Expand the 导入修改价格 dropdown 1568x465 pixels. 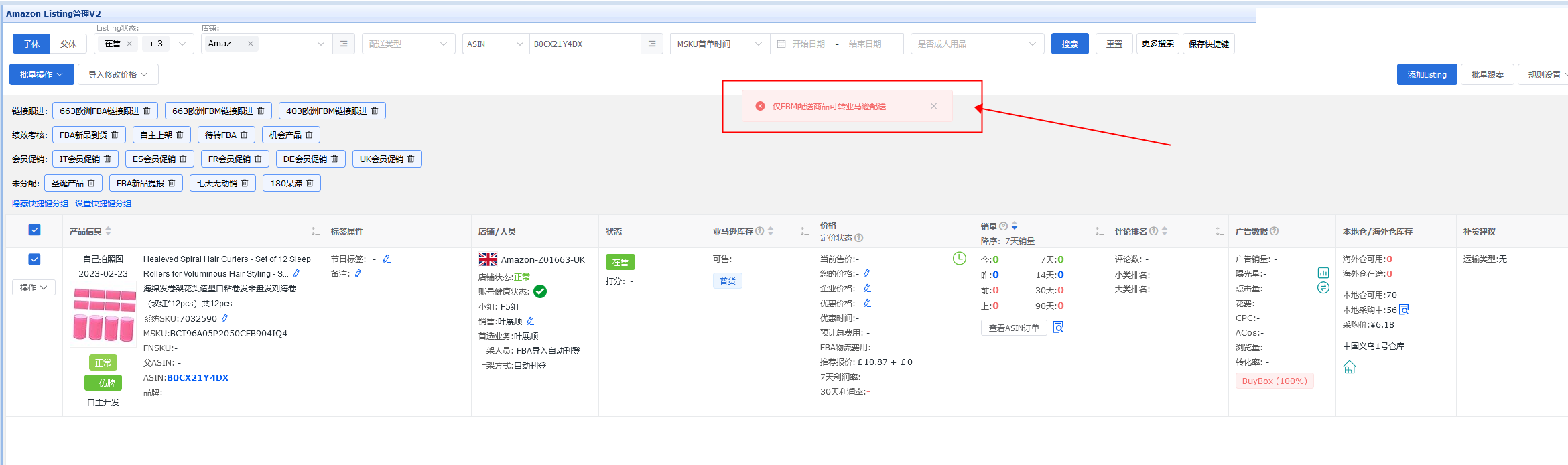point(118,74)
